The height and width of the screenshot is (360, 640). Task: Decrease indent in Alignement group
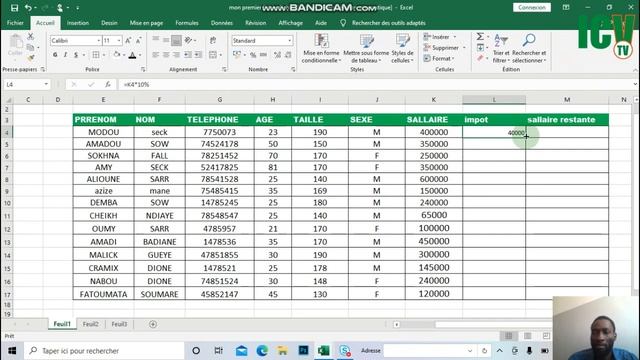pyautogui.click(x=188, y=55)
